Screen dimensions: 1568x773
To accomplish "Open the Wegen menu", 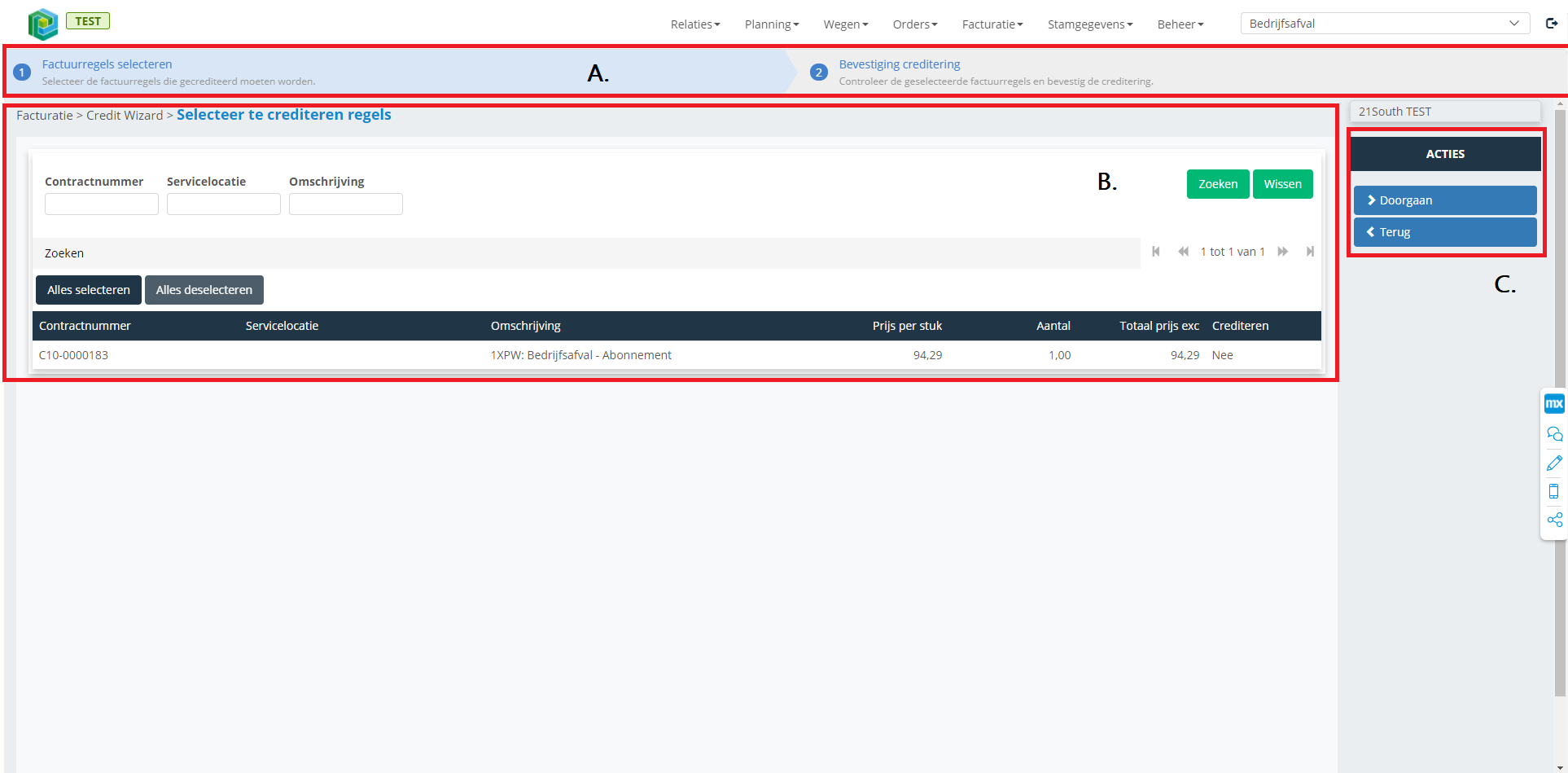I will coord(846,24).
